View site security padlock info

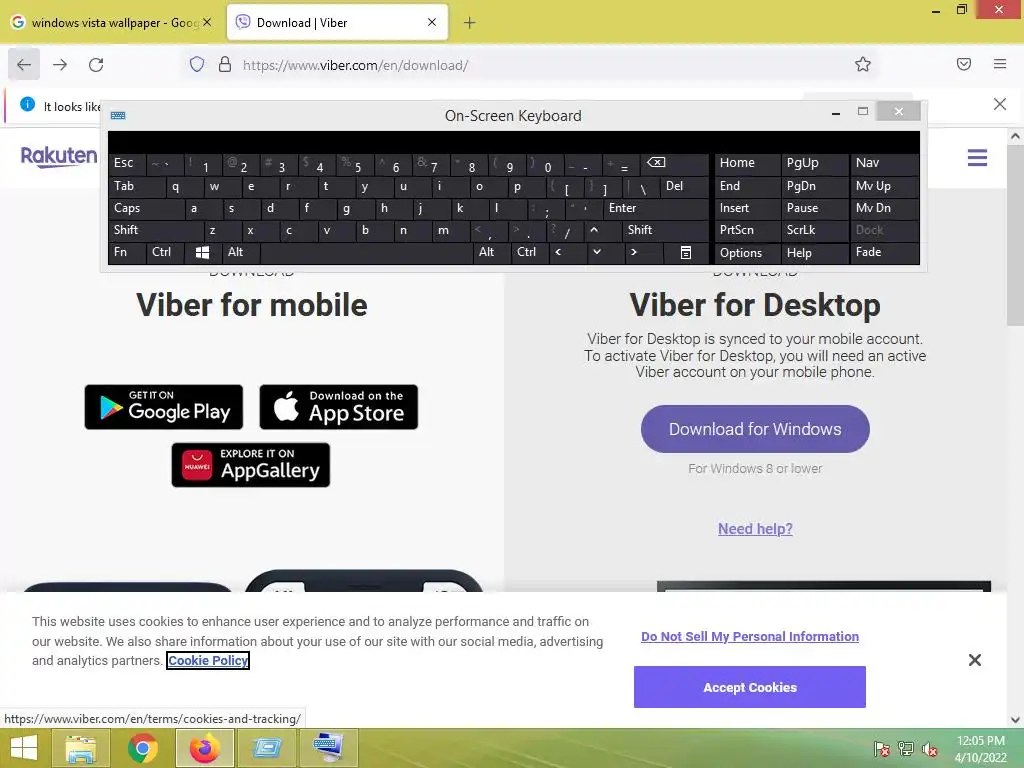(225, 64)
